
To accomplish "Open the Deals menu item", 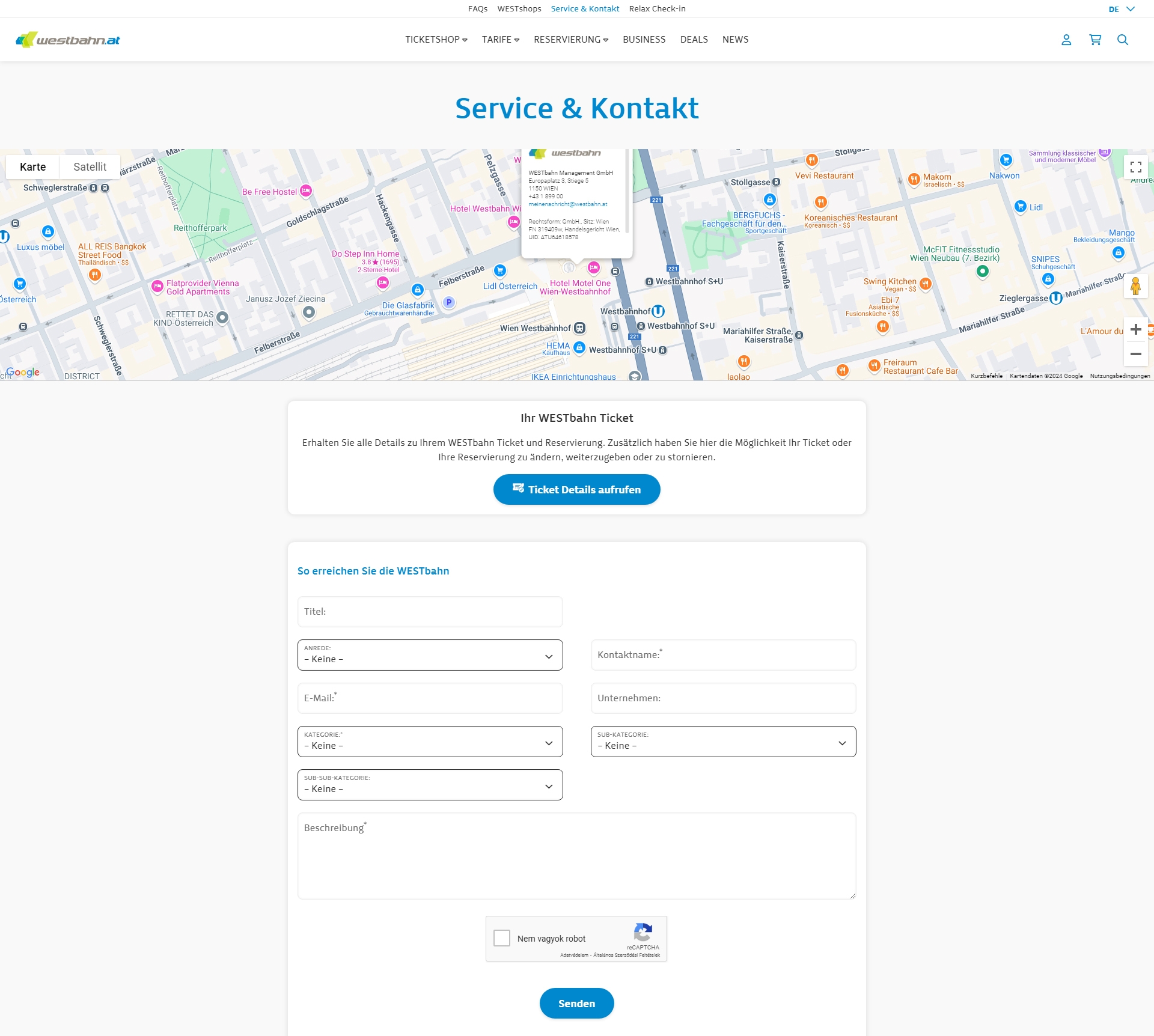I will tap(694, 40).
